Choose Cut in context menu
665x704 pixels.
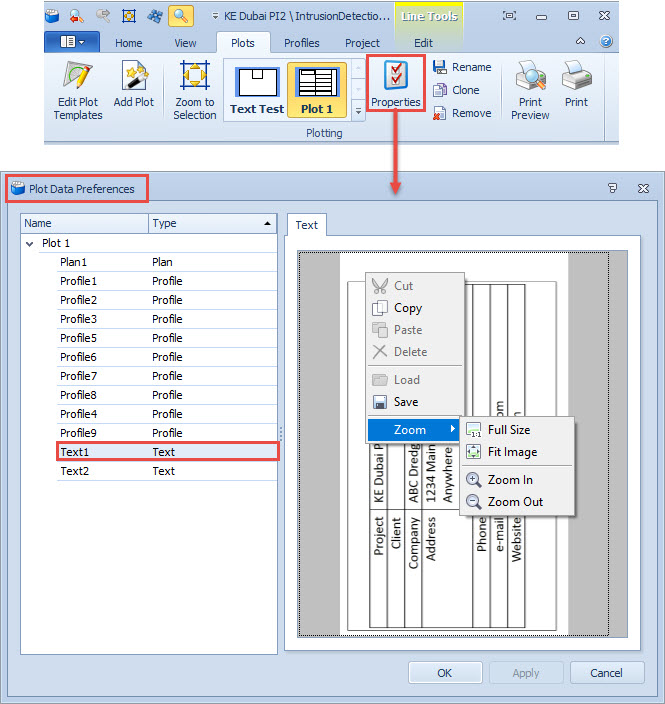[x=415, y=286]
